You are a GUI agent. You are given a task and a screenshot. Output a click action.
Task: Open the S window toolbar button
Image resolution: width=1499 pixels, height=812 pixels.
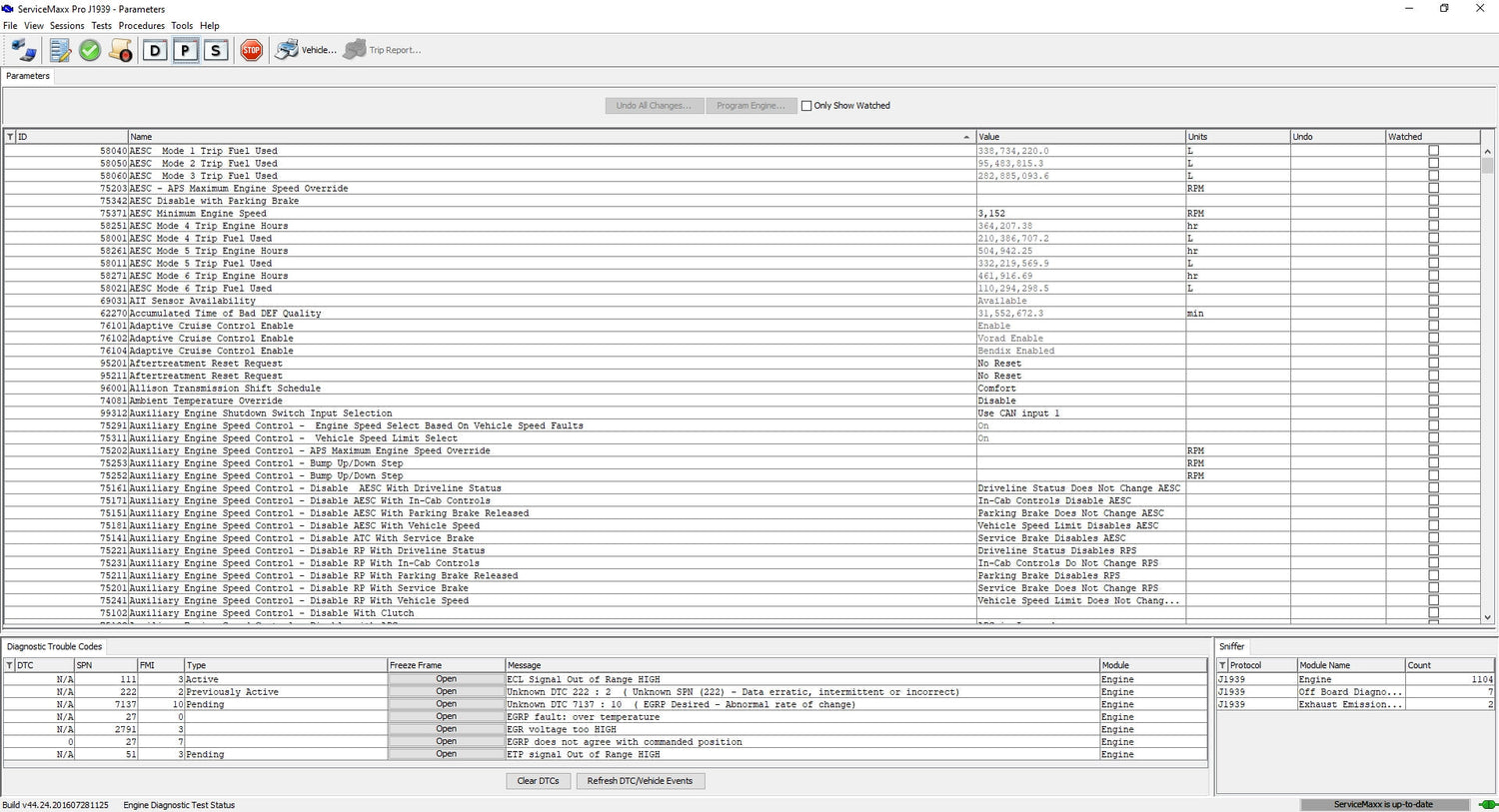coord(216,50)
